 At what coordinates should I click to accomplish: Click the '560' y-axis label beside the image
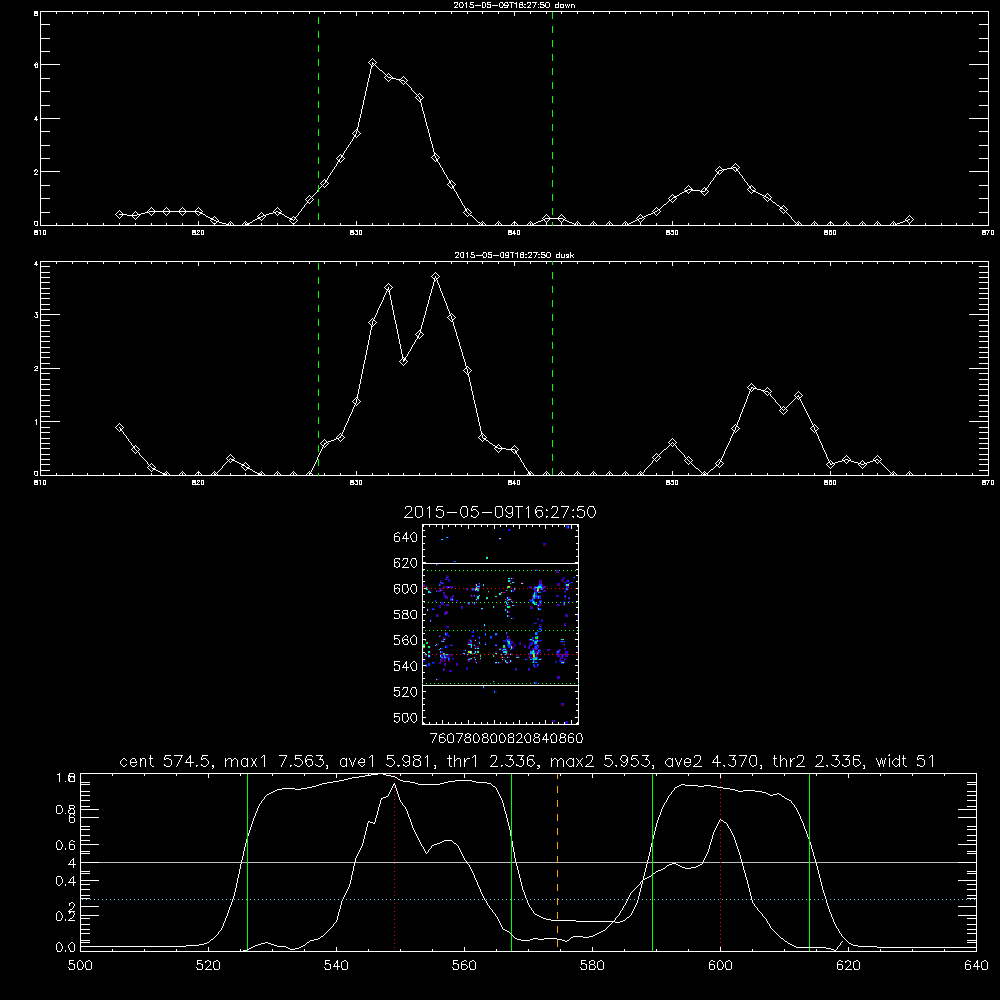click(x=406, y=640)
